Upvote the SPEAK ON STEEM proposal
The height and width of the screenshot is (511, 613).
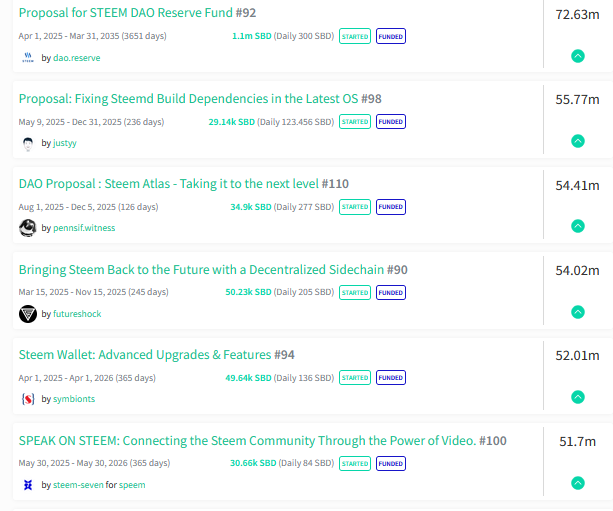[577, 483]
